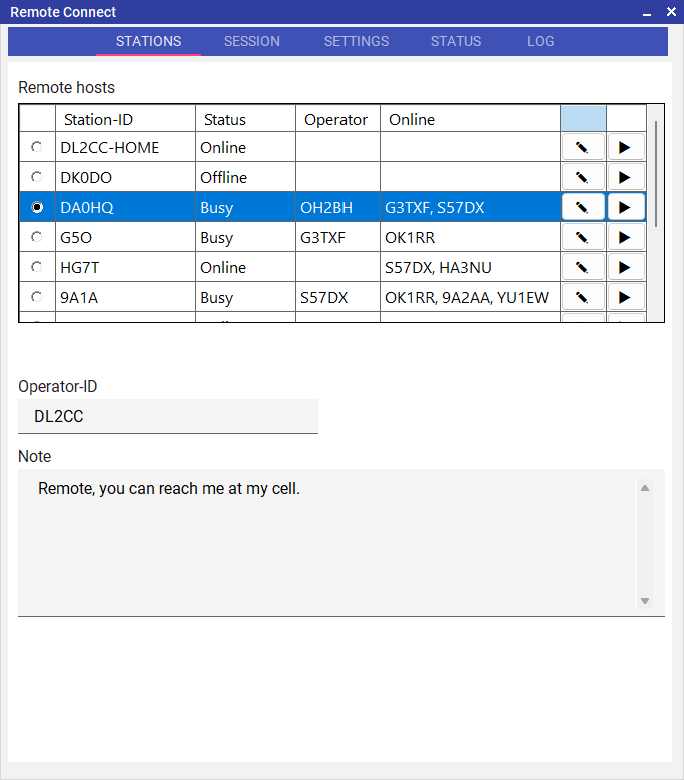This screenshot has width=684, height=780.
Task: Click the Note scroll down arrow
Action: coord(645,601)
